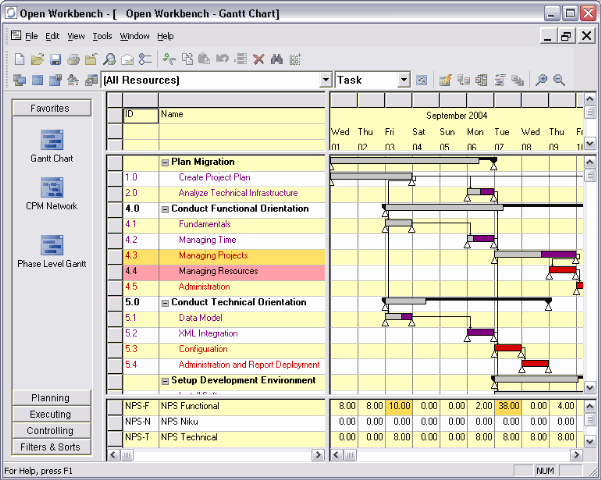
Task: Click the New file icon
Action: (x=19, y=59)
